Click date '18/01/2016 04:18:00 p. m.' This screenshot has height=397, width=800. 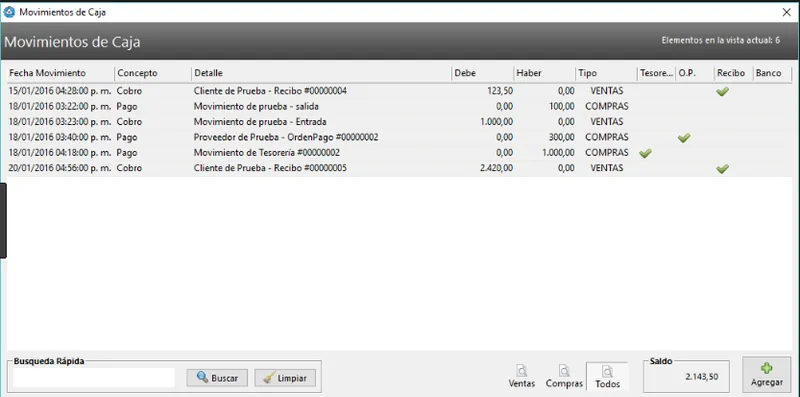point(60,153)
